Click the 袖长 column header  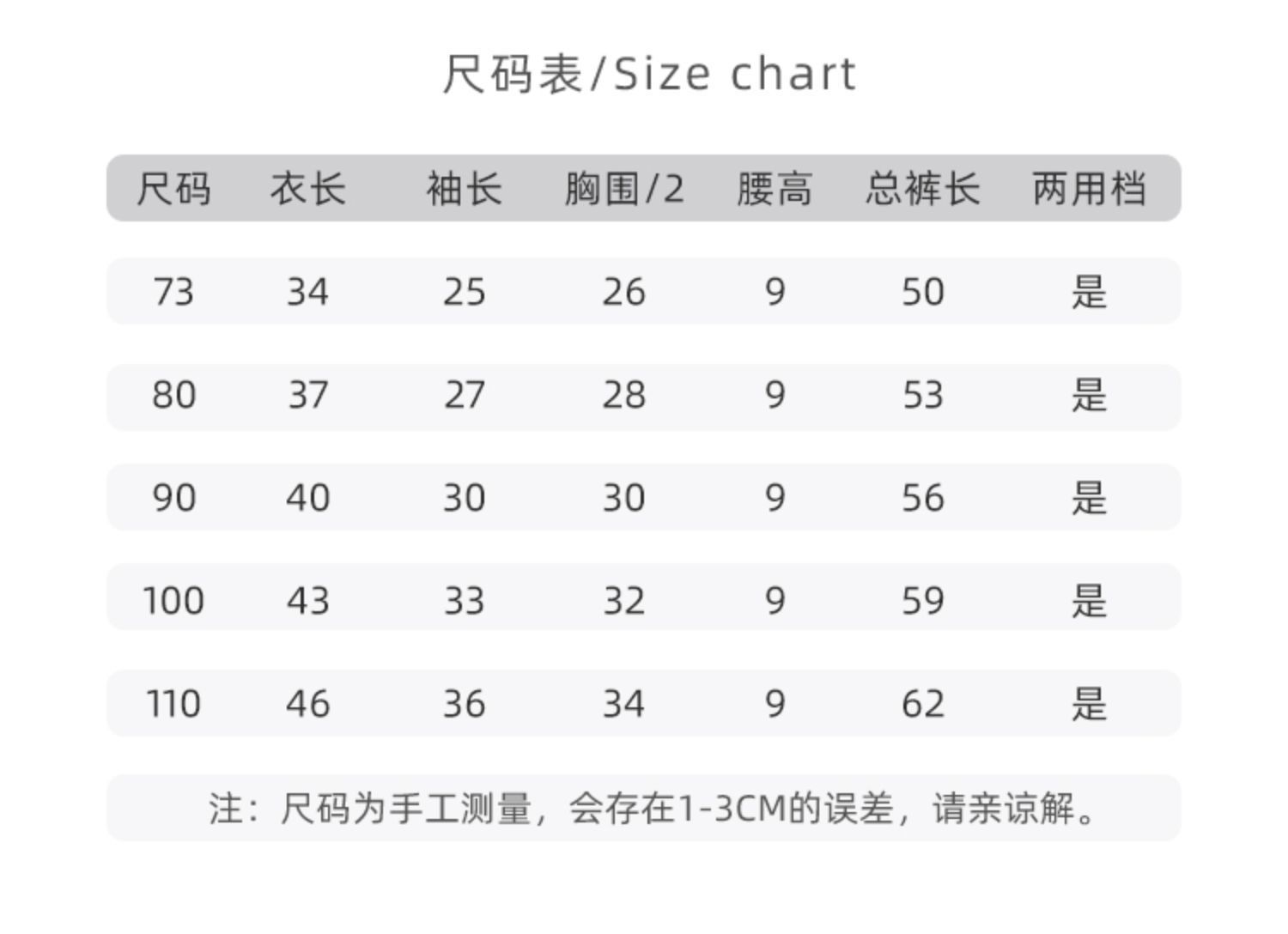464,188
